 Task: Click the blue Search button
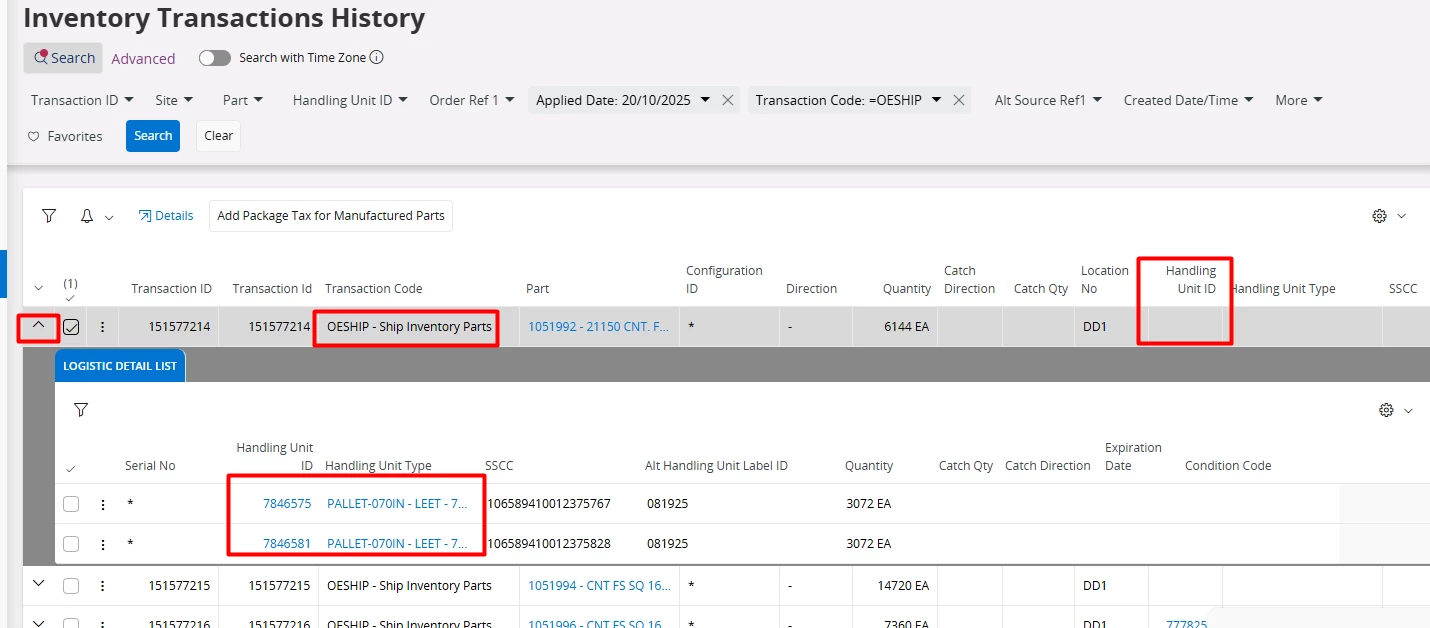click(153, 136)
